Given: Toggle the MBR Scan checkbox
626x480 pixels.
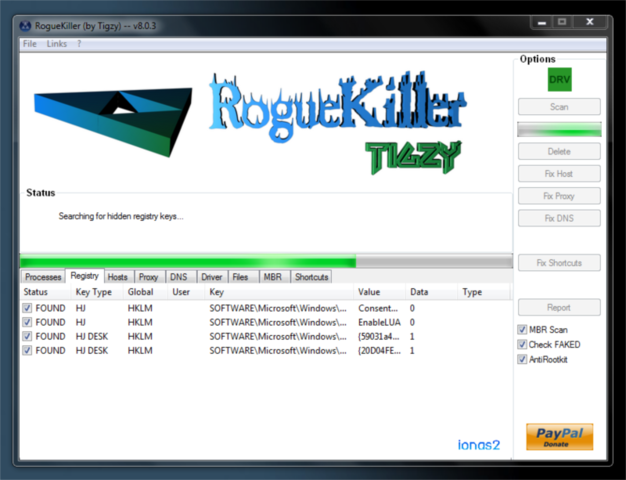Looking at the screenshot, I should point(522,329).
